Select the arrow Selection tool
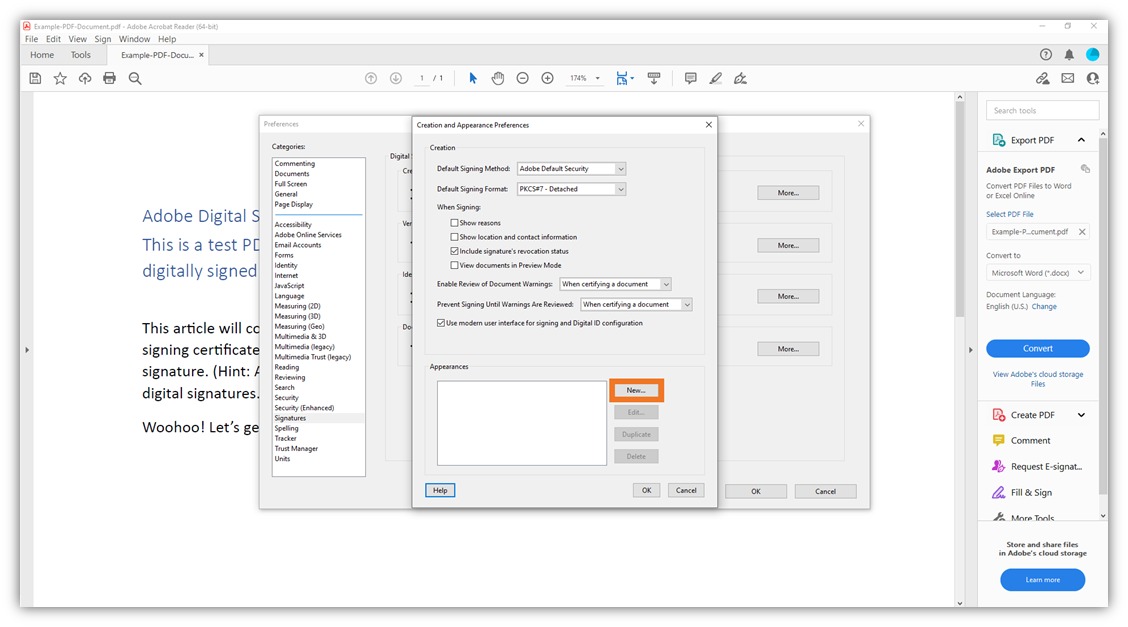1128x627 pixels. point(473,78)
